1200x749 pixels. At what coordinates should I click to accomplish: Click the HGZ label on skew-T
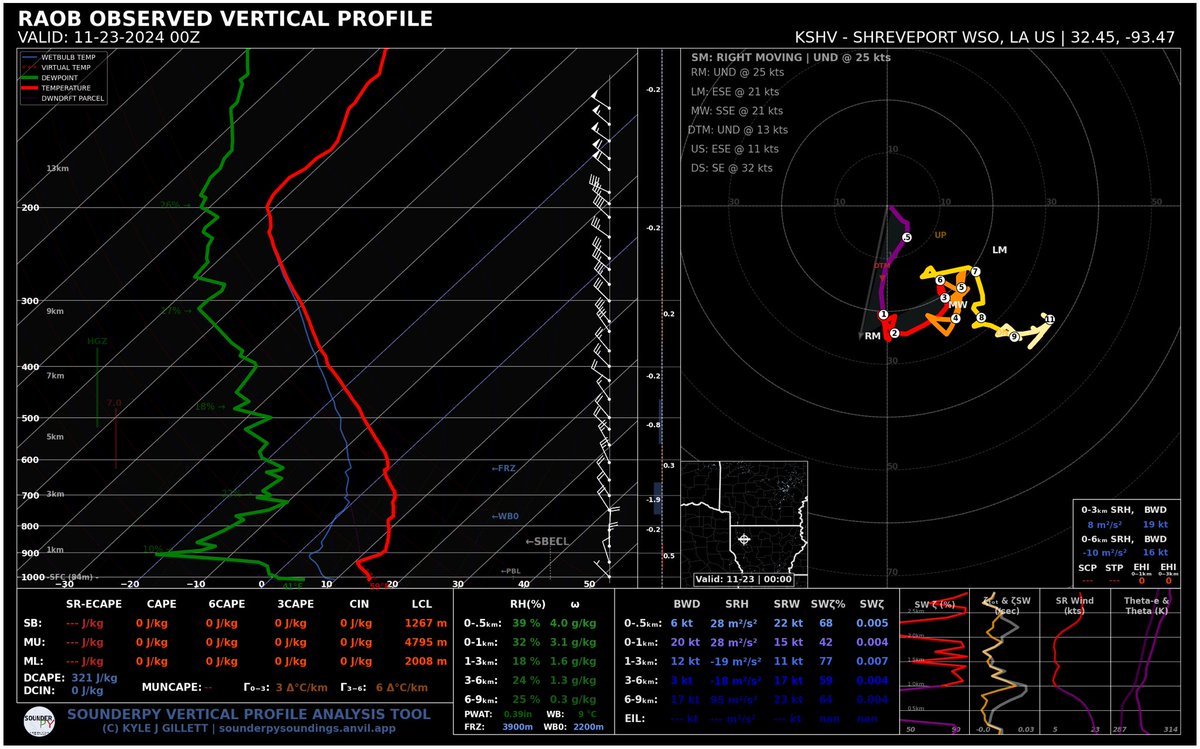click(96, 341)
